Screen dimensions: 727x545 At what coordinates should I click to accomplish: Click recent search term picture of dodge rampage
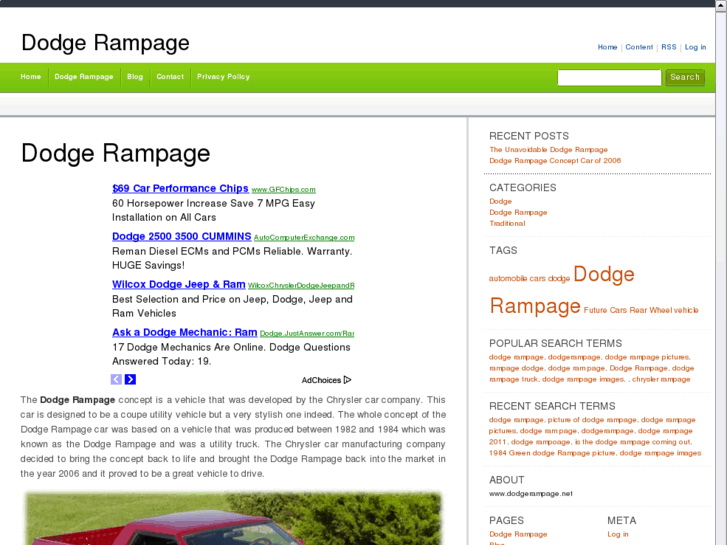coord(592,420)
